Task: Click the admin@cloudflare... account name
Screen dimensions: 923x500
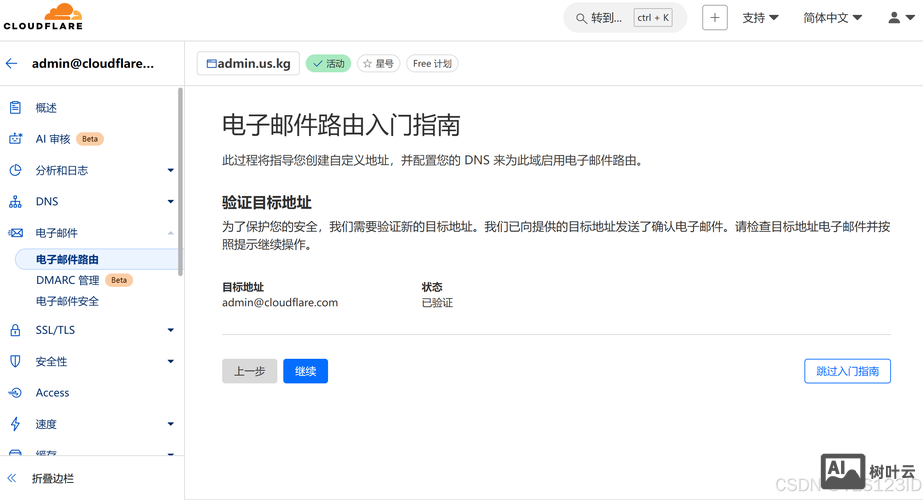Action: point(93,64)
